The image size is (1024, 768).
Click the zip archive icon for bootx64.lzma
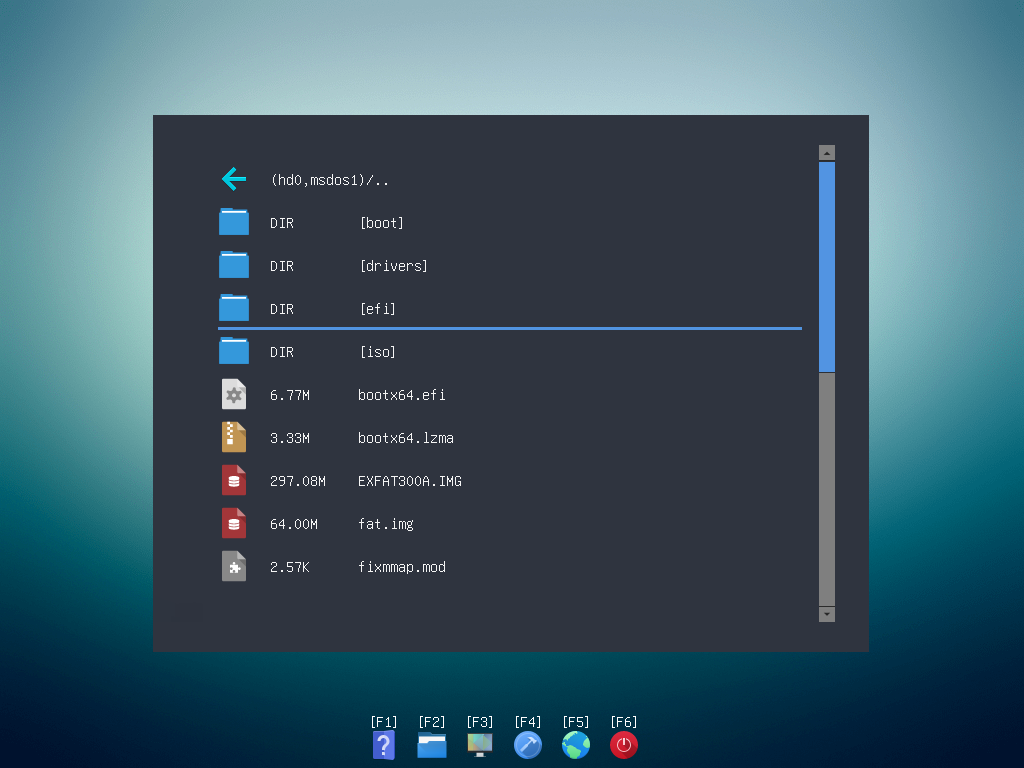(x=234, y=438)
